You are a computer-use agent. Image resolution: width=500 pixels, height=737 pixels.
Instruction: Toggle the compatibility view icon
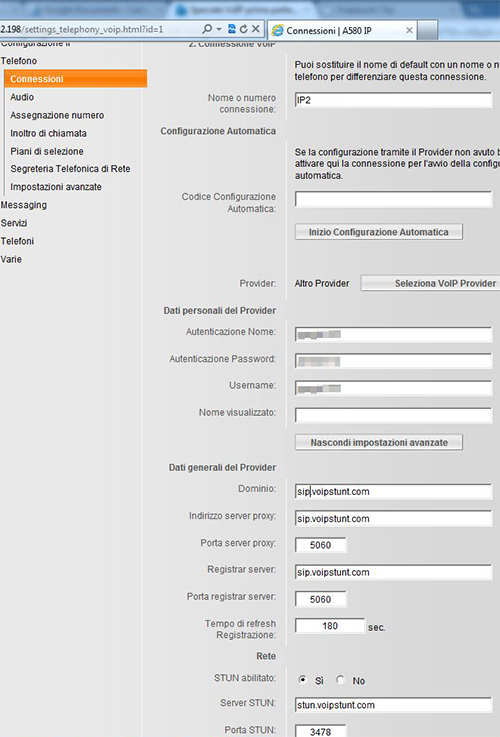point(232,29)
